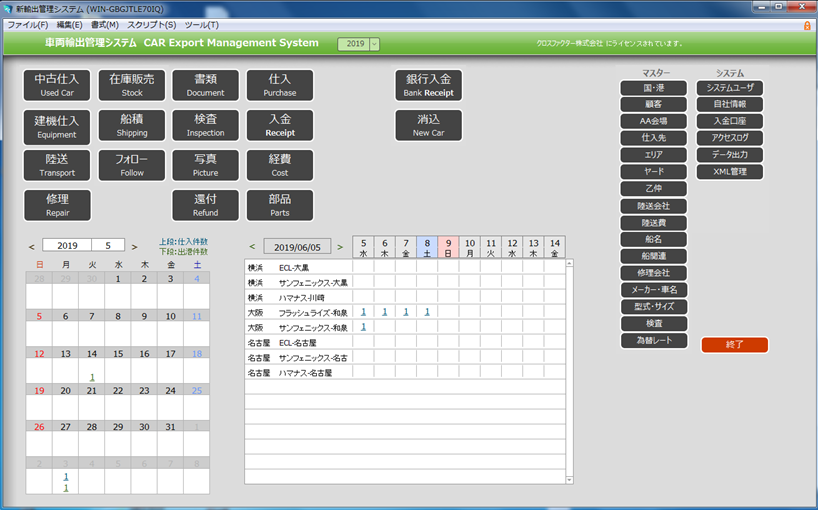Screen dimensions: 818x510
Task: Open the スクリプト(S) menu
Action: pyautogui.click(x=152, y=25)
